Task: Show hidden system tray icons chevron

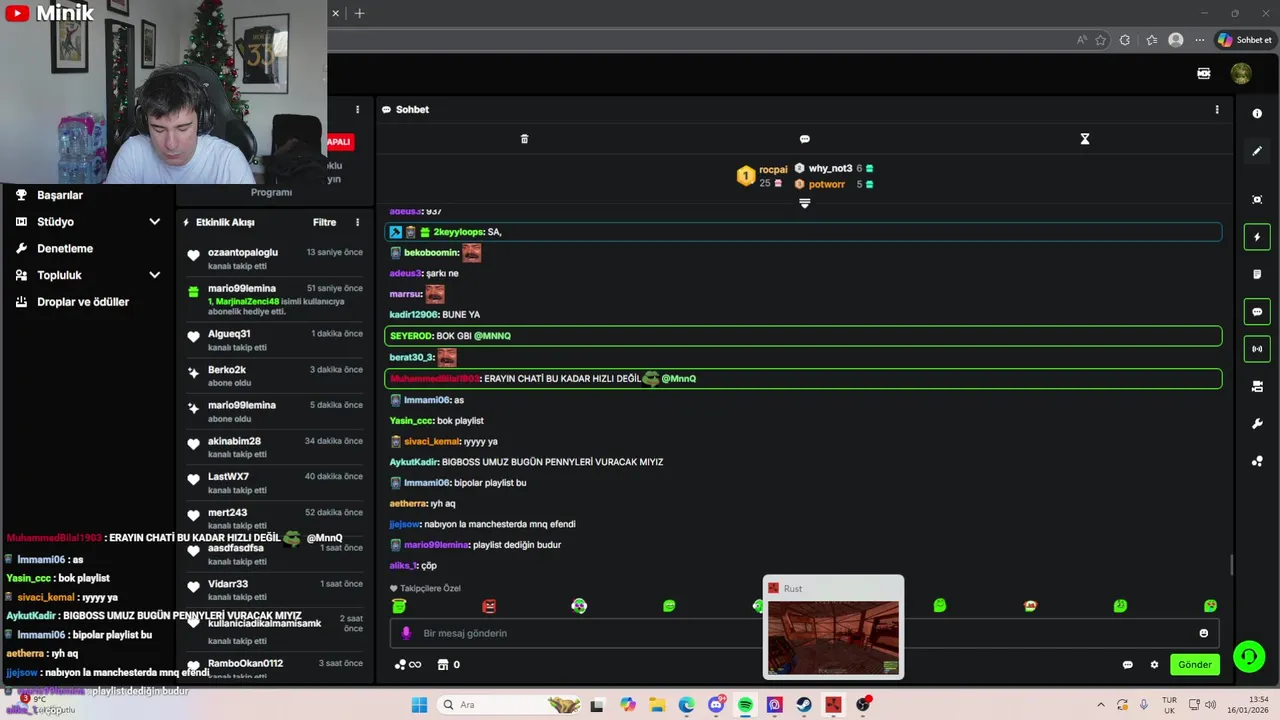Action: (x=1101, y=705)
